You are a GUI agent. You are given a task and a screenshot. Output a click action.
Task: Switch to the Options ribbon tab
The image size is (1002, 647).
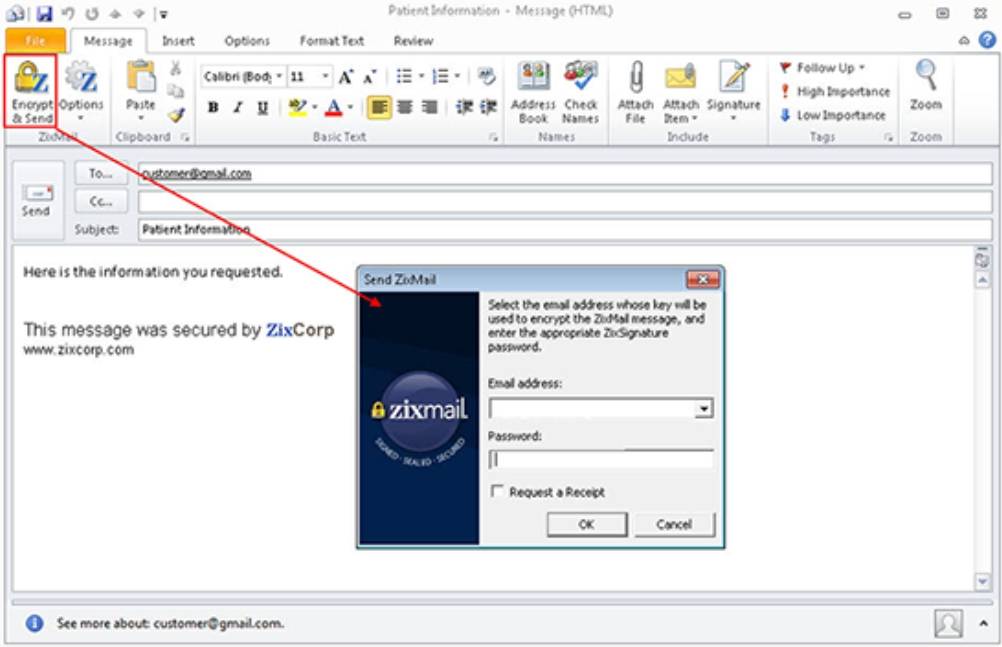point(247,41)
